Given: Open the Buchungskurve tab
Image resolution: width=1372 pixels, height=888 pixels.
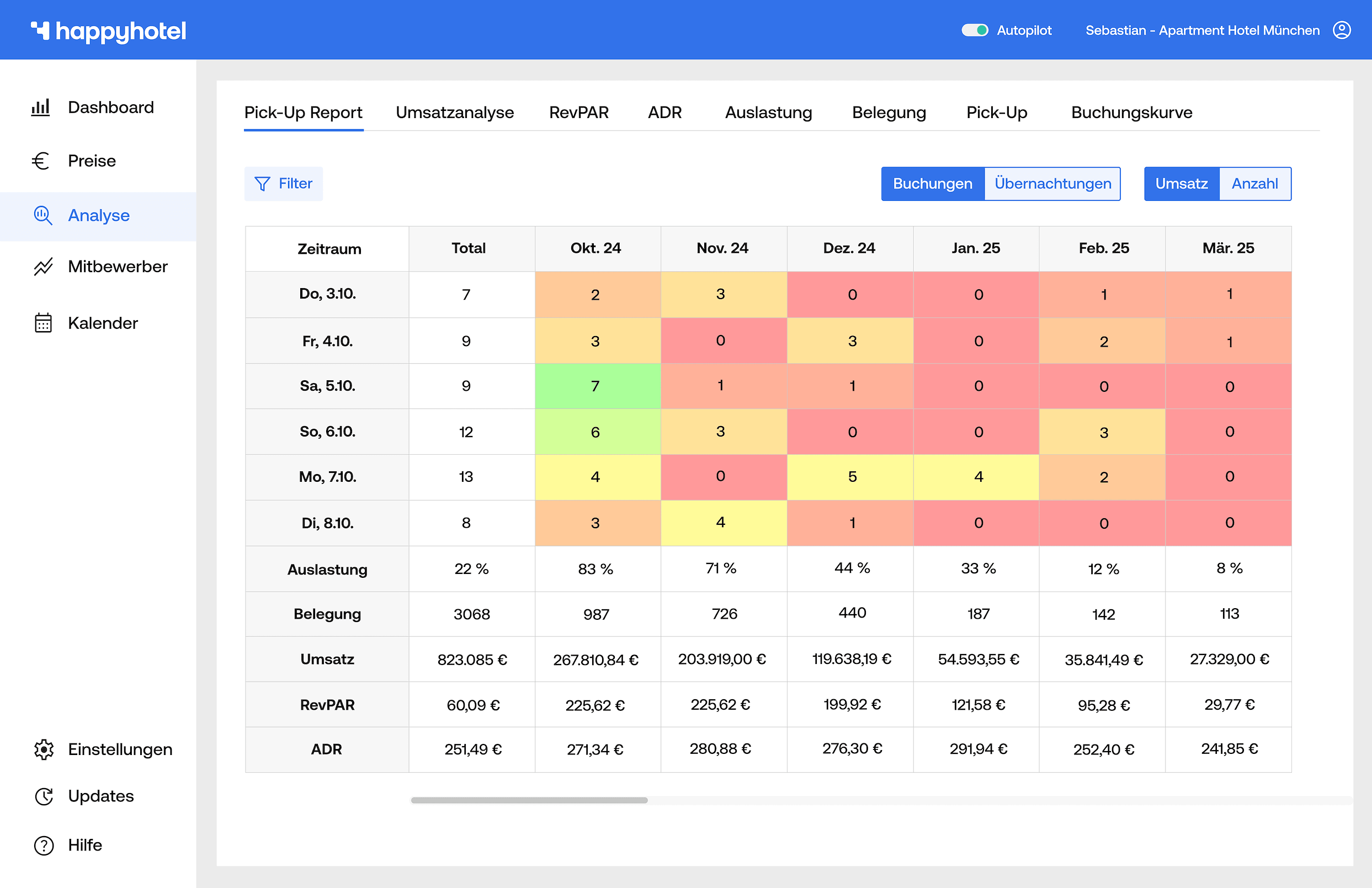Looking at the screenshot, I should coord(1131,113).
